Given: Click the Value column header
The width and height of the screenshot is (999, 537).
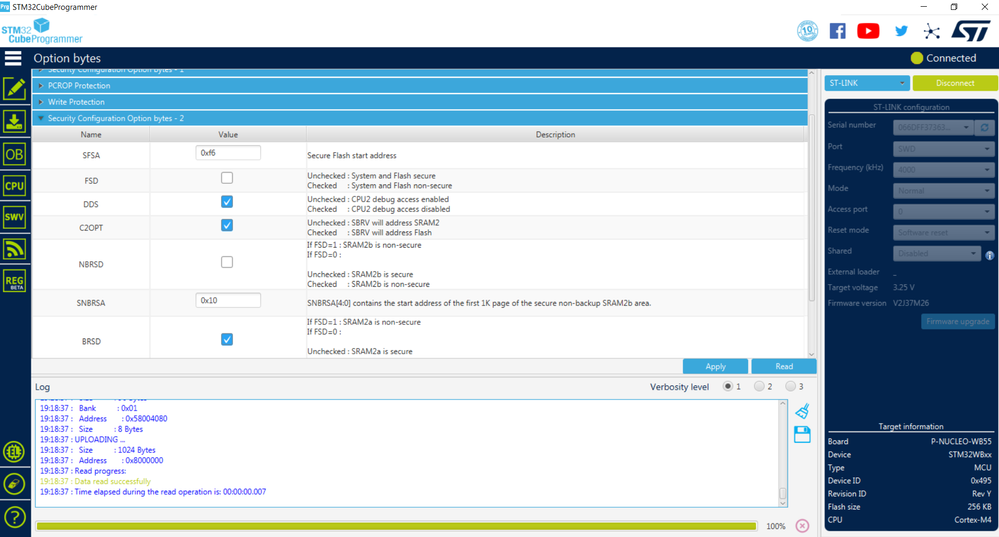Looking at the screenshot, I should click(228, 134).
